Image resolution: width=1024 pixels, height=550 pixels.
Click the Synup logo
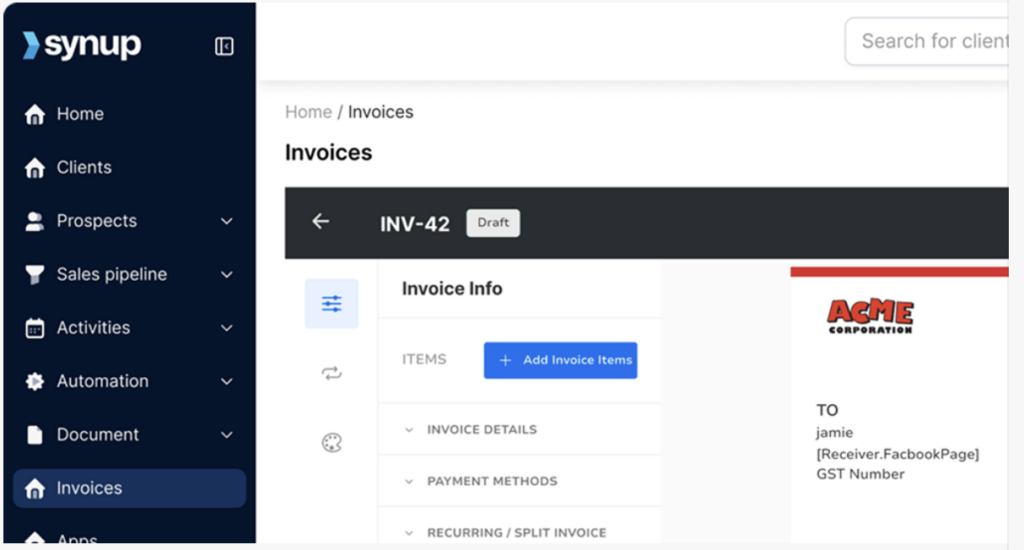coord(82,45)
